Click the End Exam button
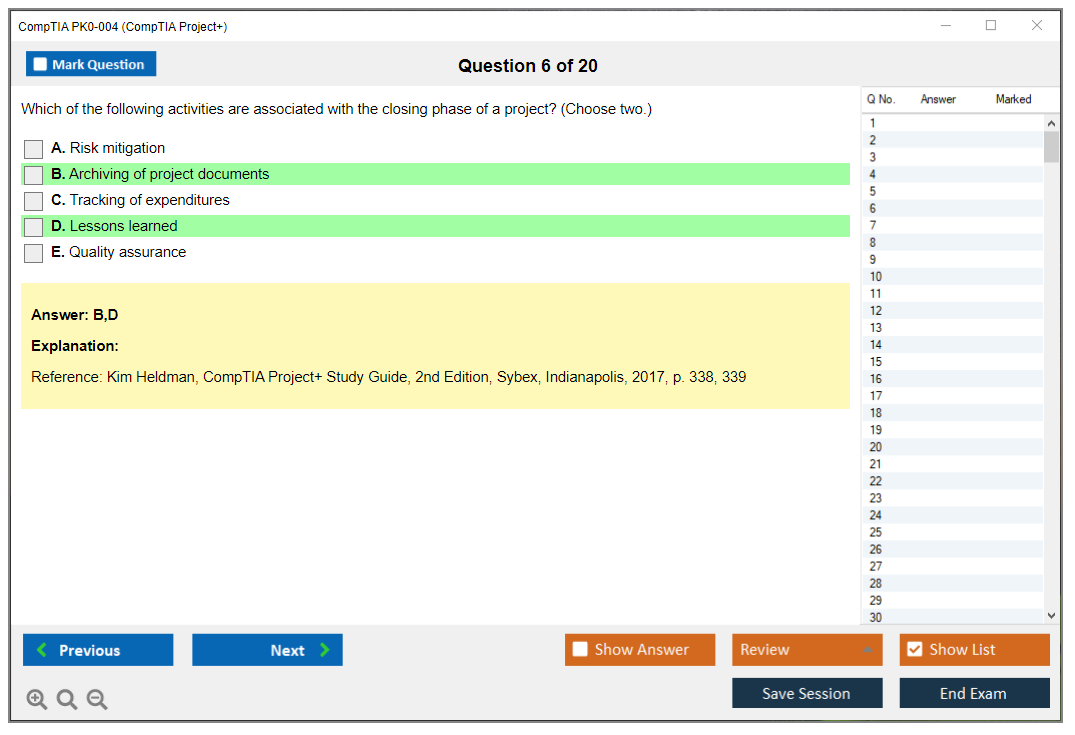1075x735 pixels. (974, 693)
